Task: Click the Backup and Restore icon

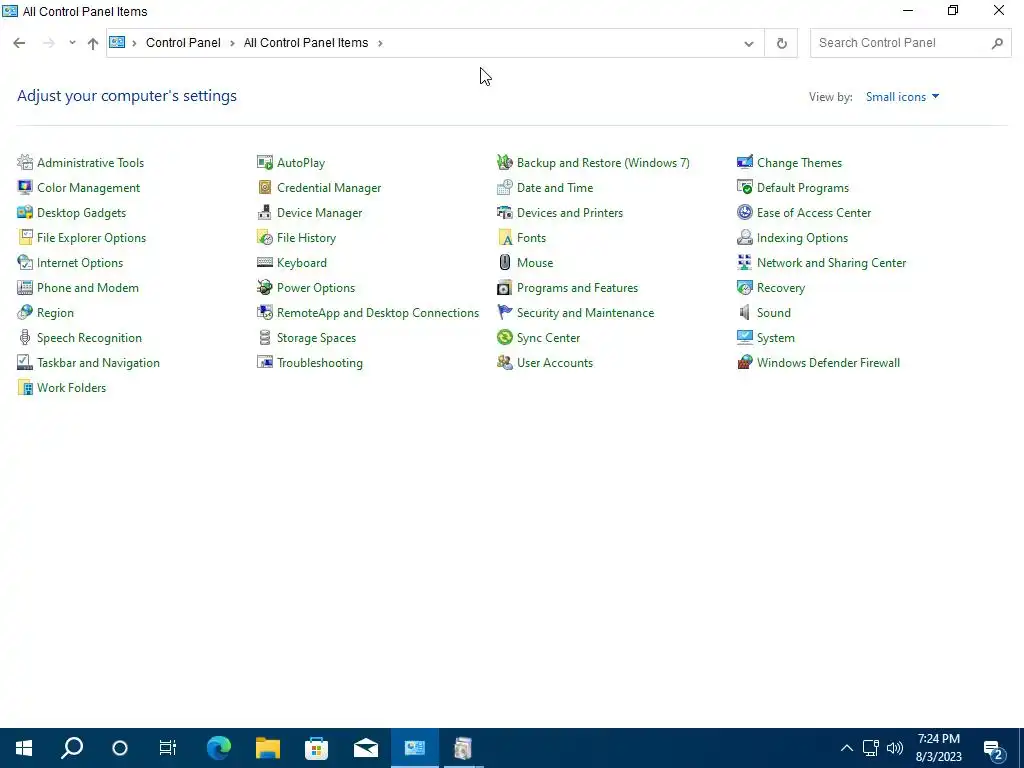Action: (505, 162)
